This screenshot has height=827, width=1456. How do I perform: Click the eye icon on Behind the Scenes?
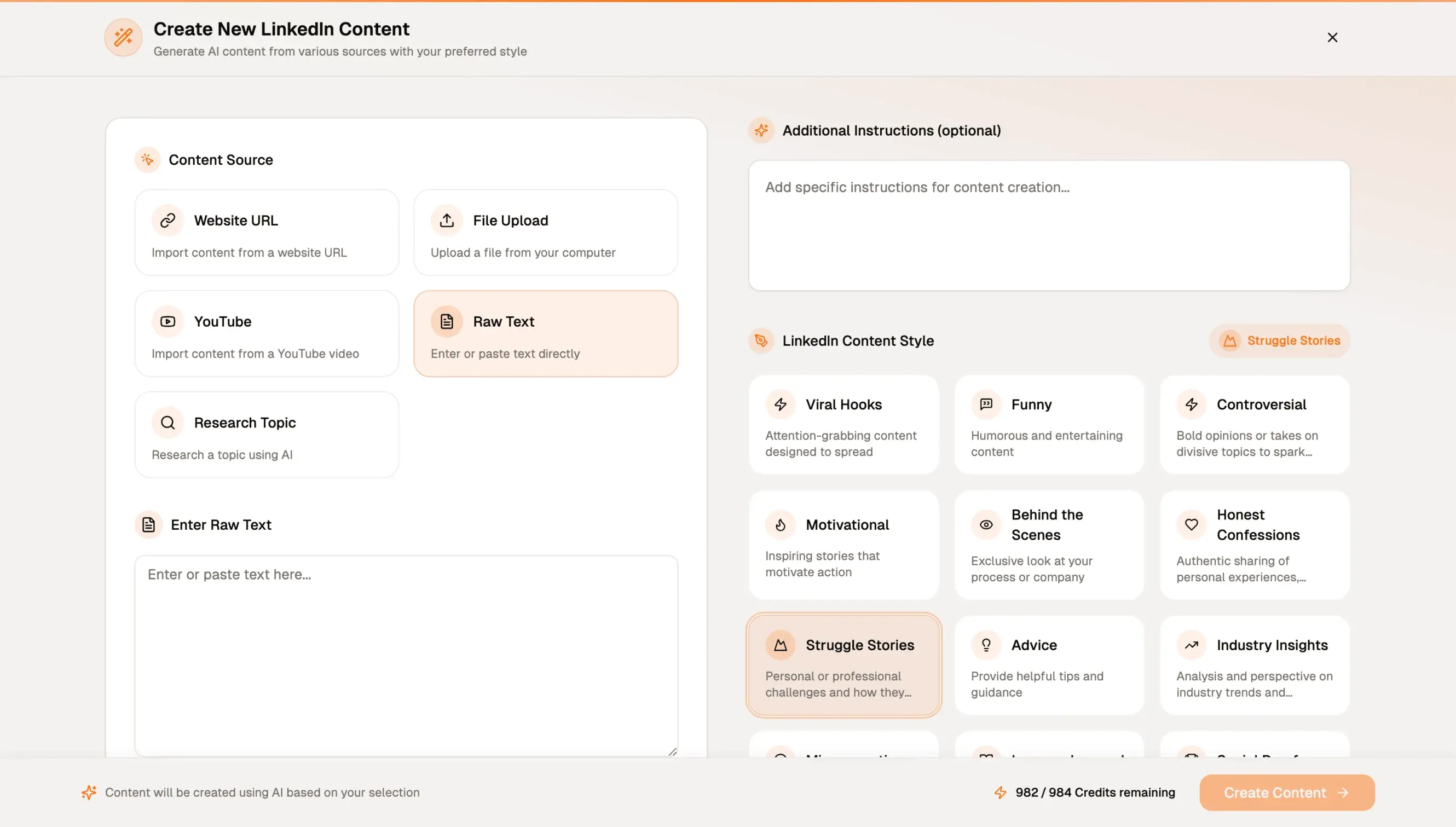(986, 525)
